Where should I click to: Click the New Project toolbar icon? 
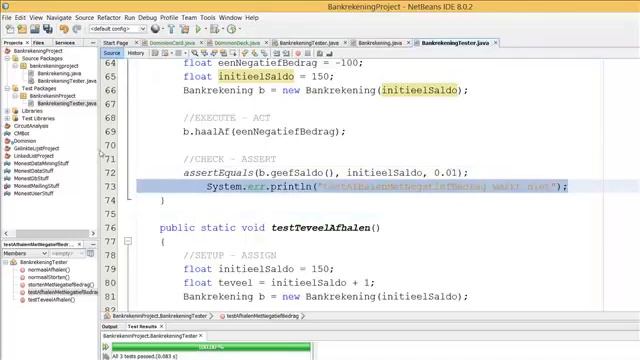(x=22, y=29)
